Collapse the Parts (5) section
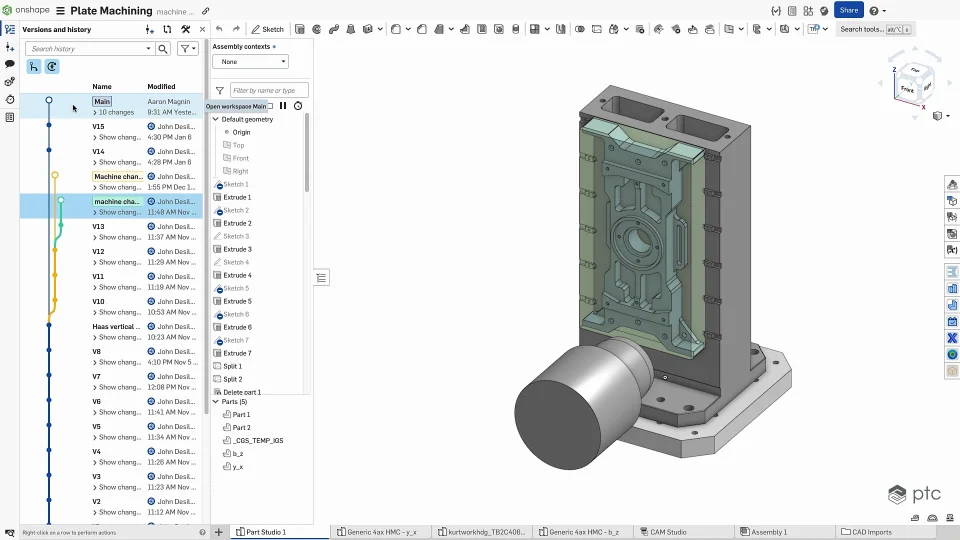Viewport: 960px width, 540px height. 216,402
